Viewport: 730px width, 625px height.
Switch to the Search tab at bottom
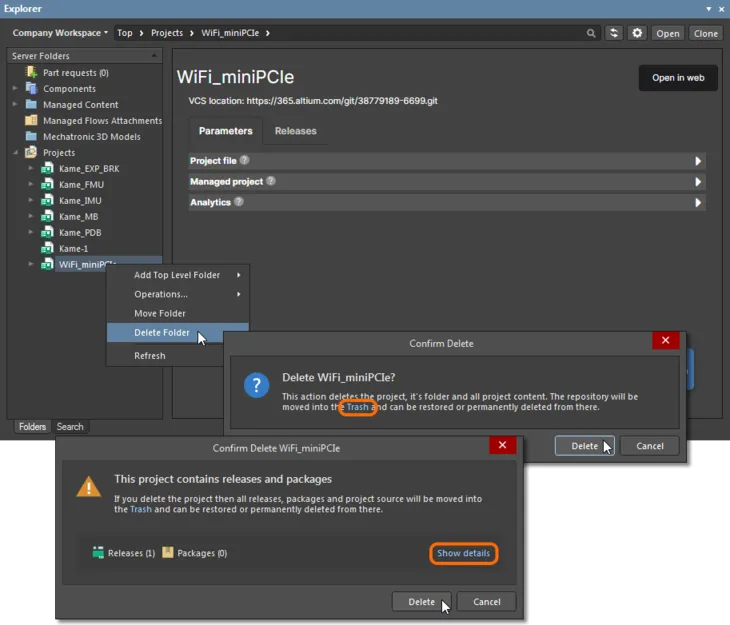point(70,427)
